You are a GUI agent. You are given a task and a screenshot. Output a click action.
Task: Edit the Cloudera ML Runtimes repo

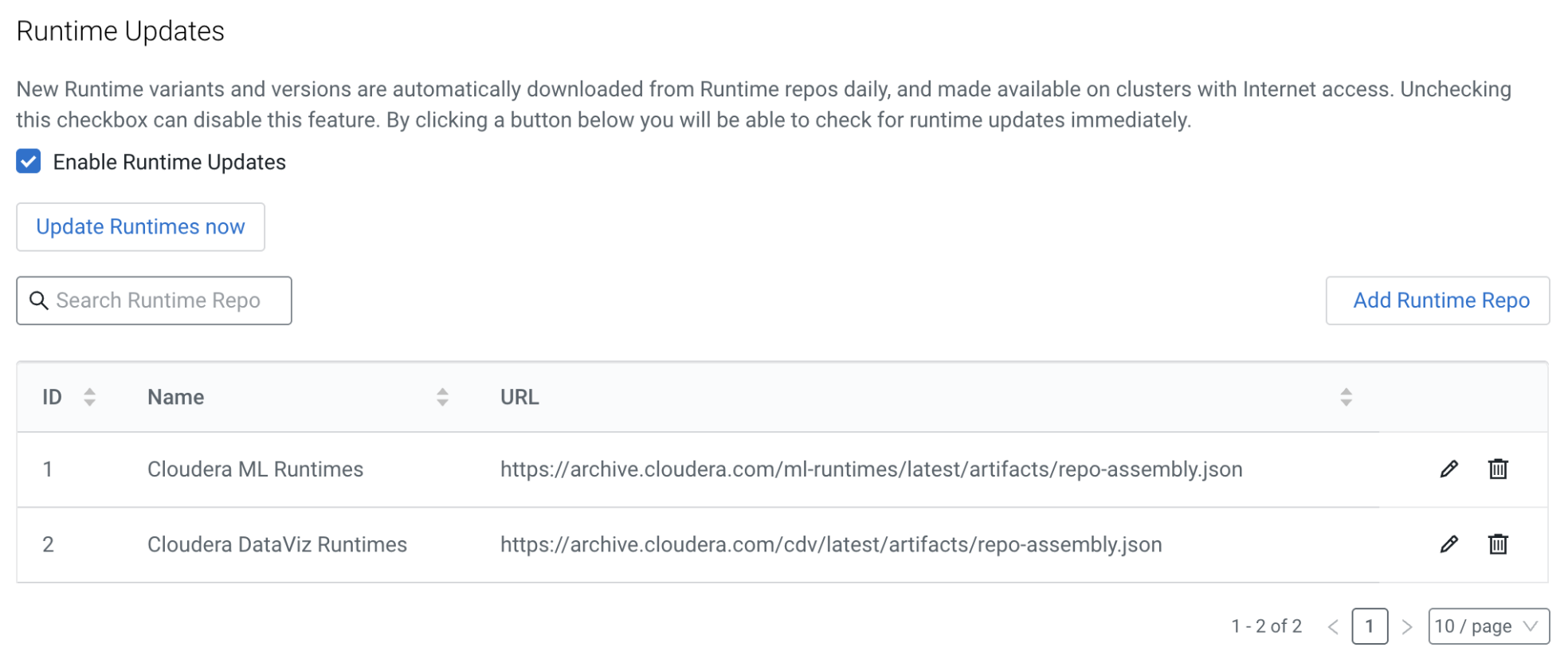click(x=1448, y=469)
